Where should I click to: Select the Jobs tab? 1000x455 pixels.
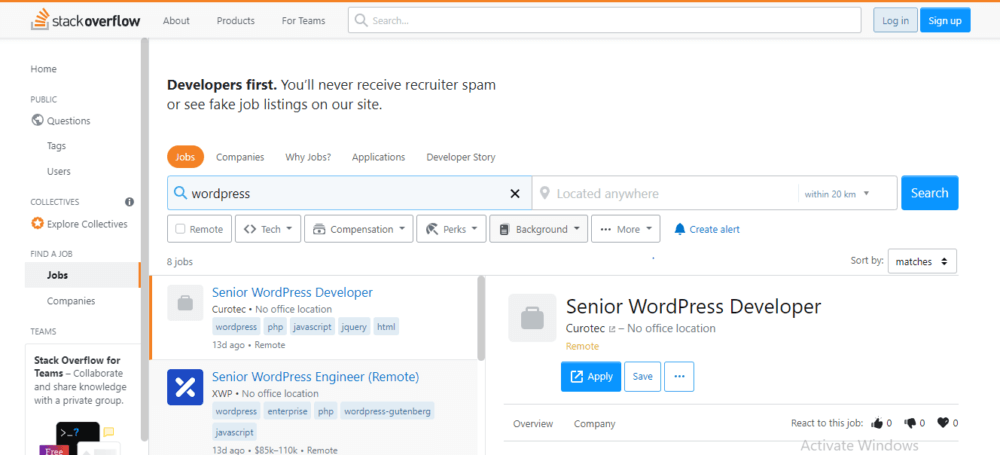(x=186, y=157)
